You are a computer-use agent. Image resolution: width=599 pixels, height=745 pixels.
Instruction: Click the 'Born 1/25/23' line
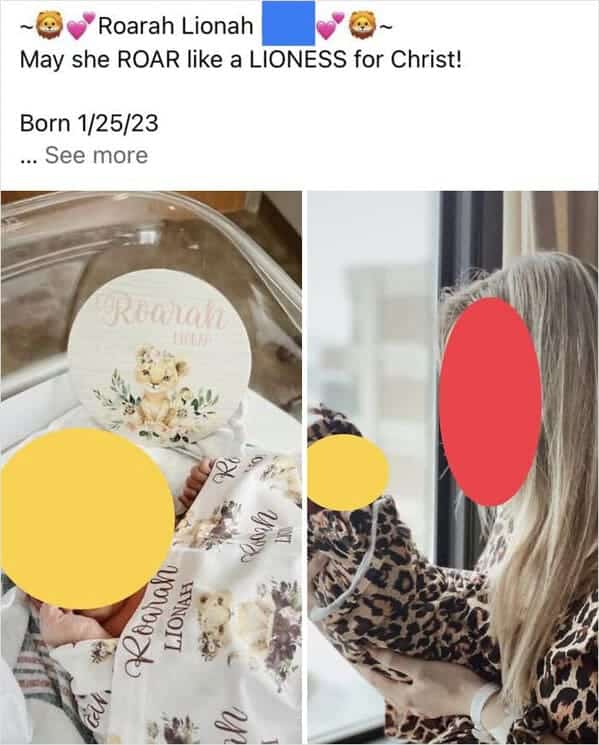[x=89, y=124]
